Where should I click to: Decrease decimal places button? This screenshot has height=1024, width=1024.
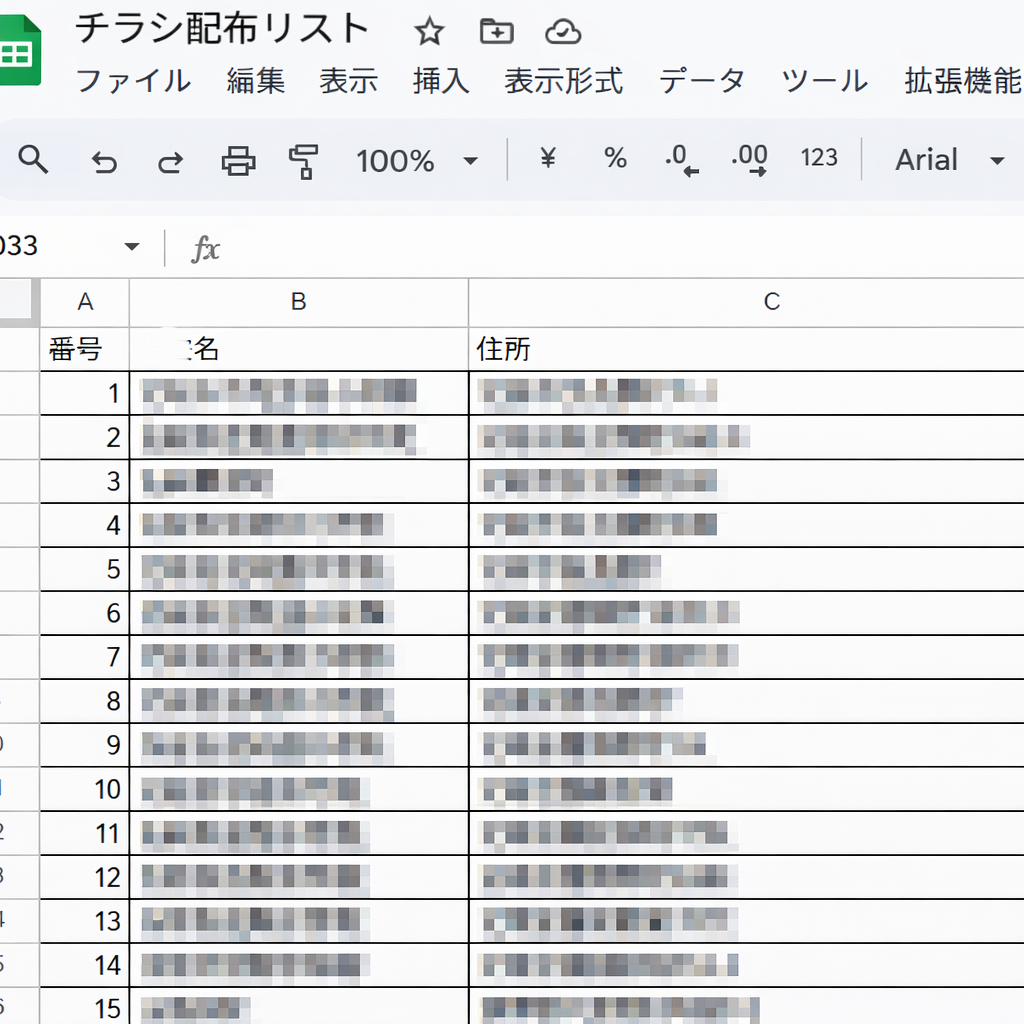click(x=681, y=159)
